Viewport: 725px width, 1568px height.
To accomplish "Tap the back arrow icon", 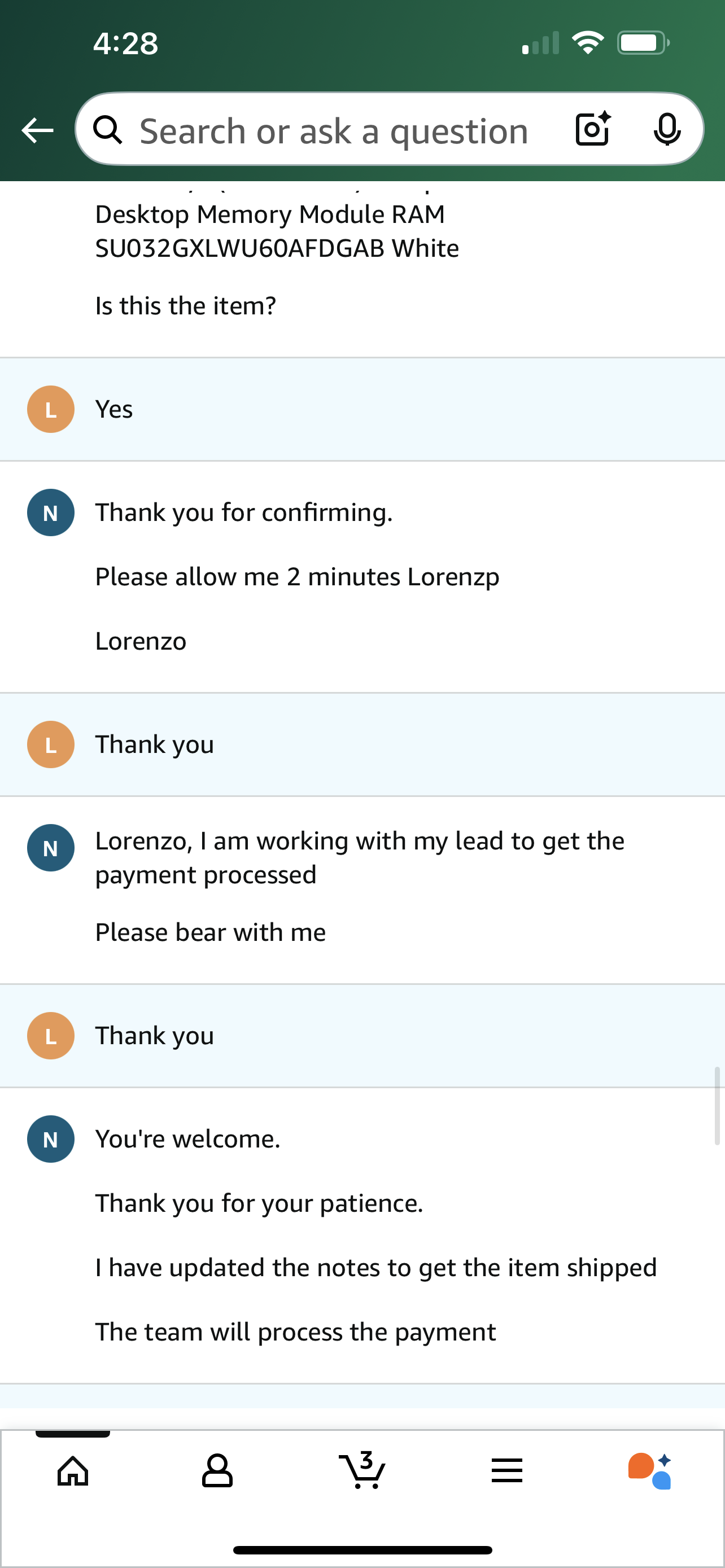I will click(38, 130).
